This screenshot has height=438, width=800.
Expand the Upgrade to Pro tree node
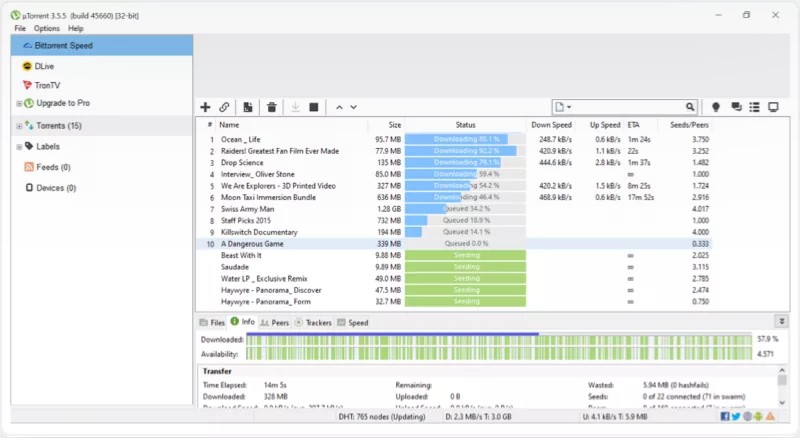[x=19, y=104]
